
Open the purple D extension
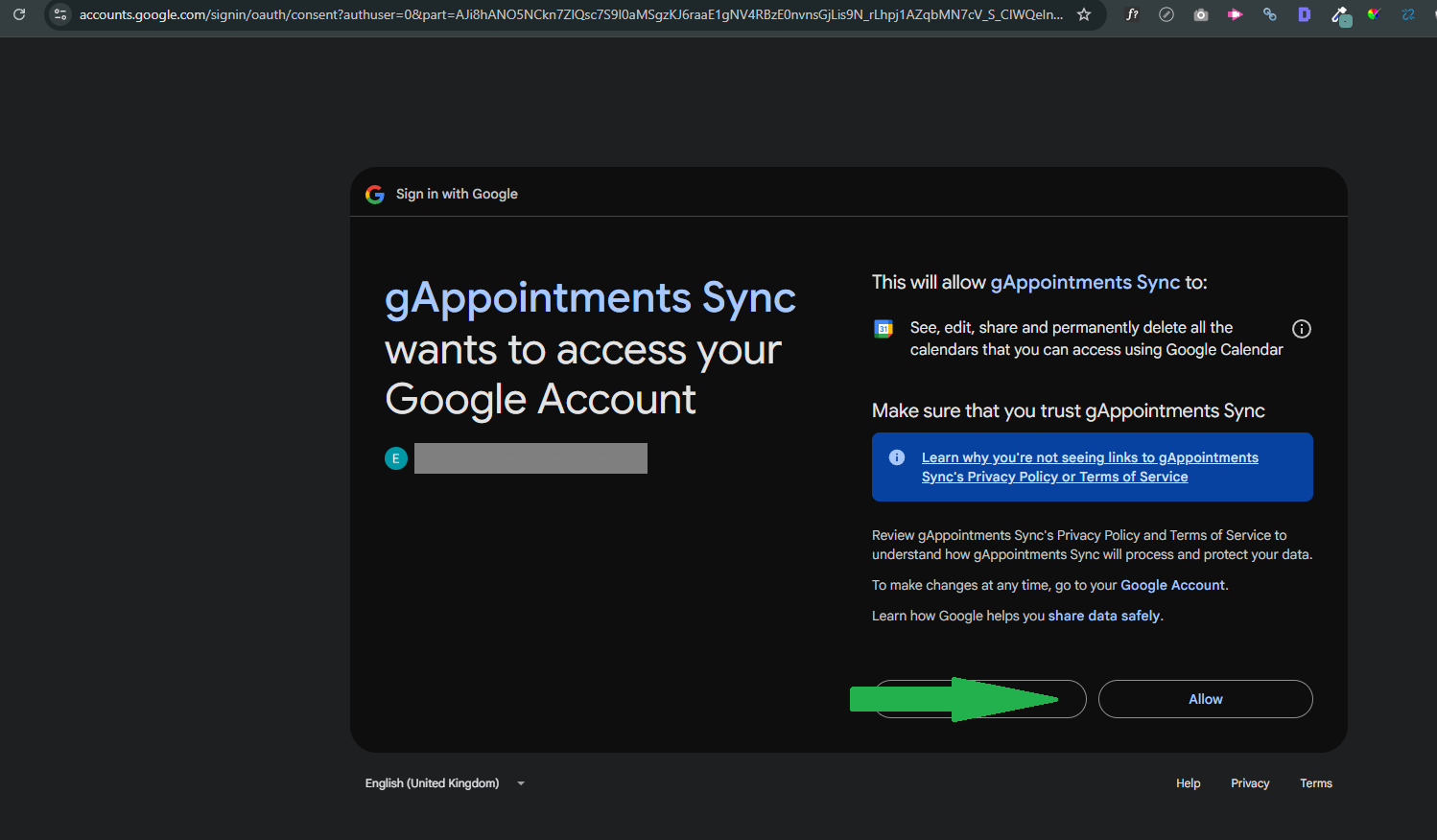1304,14
